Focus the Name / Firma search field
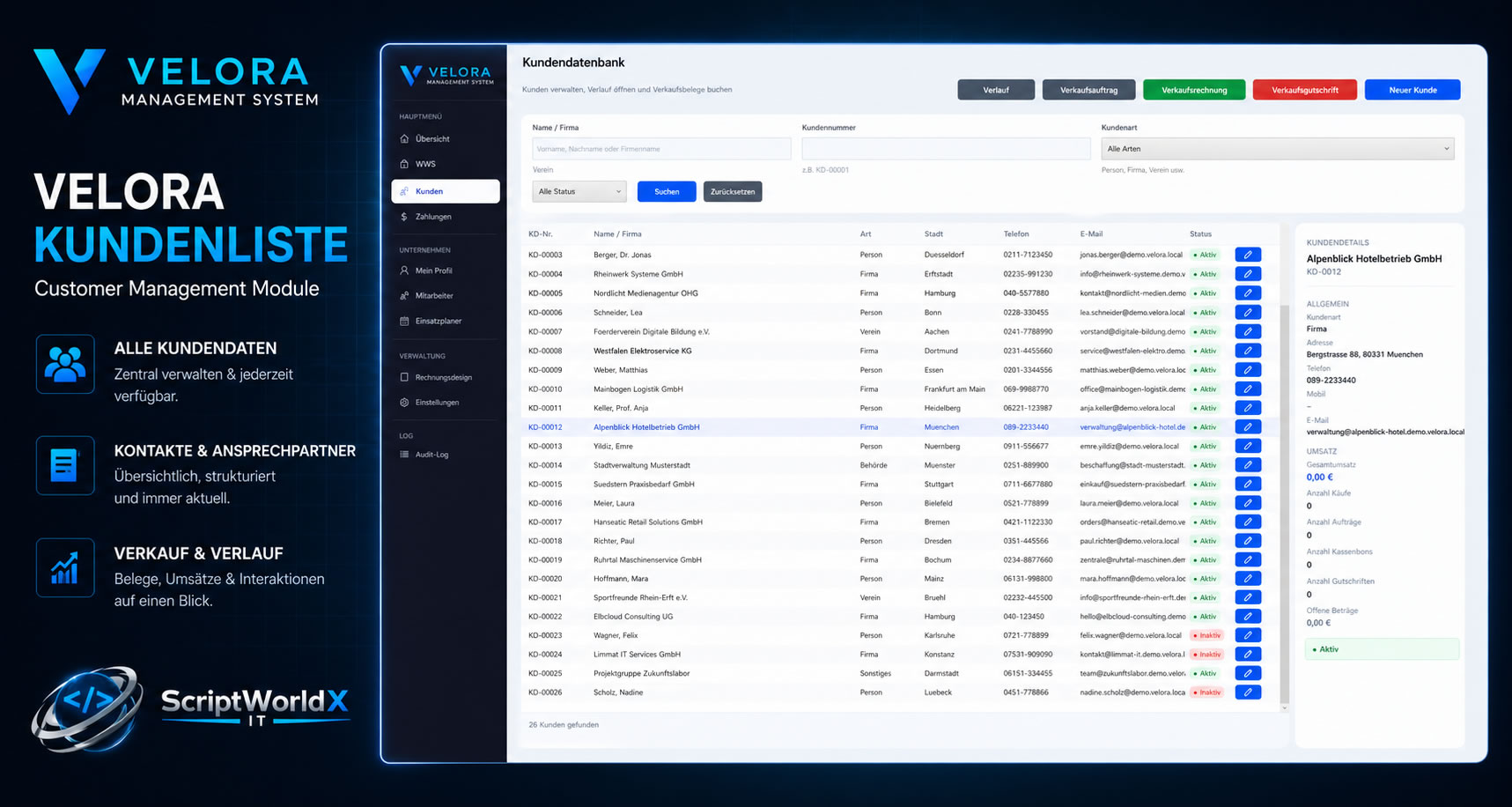 coord(661,149)
